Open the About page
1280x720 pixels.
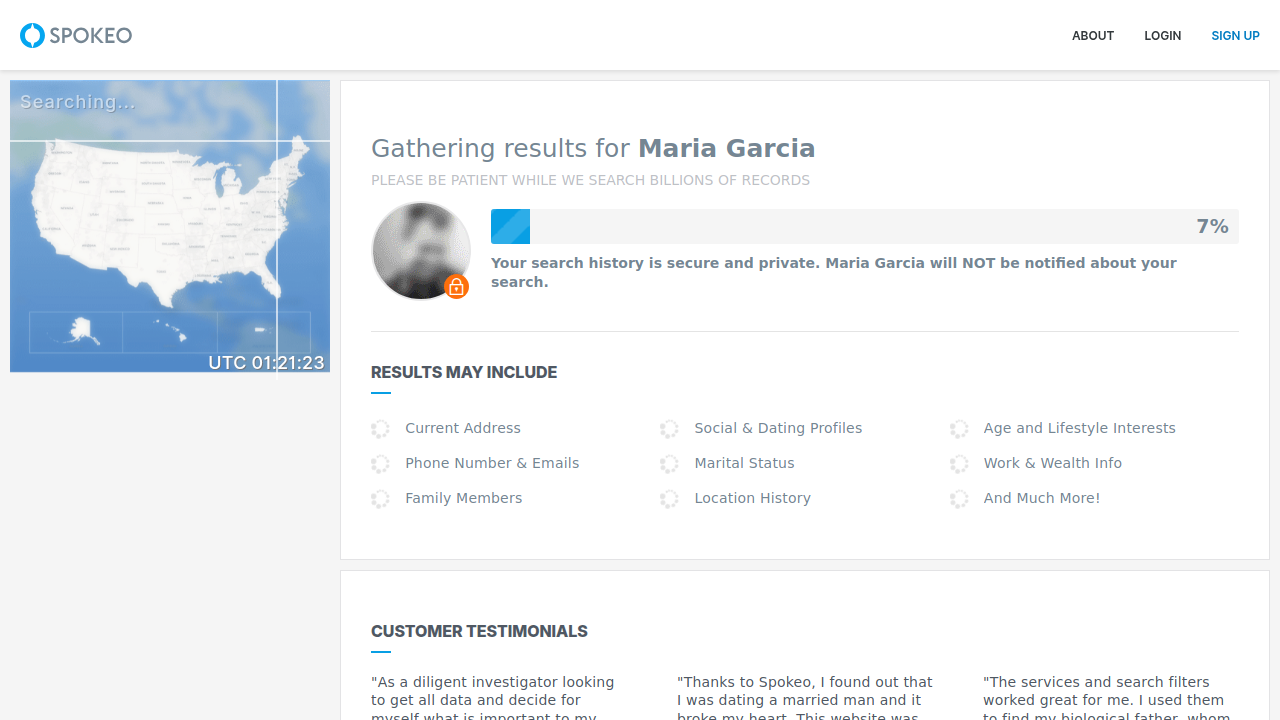[x=1092, y=36]
